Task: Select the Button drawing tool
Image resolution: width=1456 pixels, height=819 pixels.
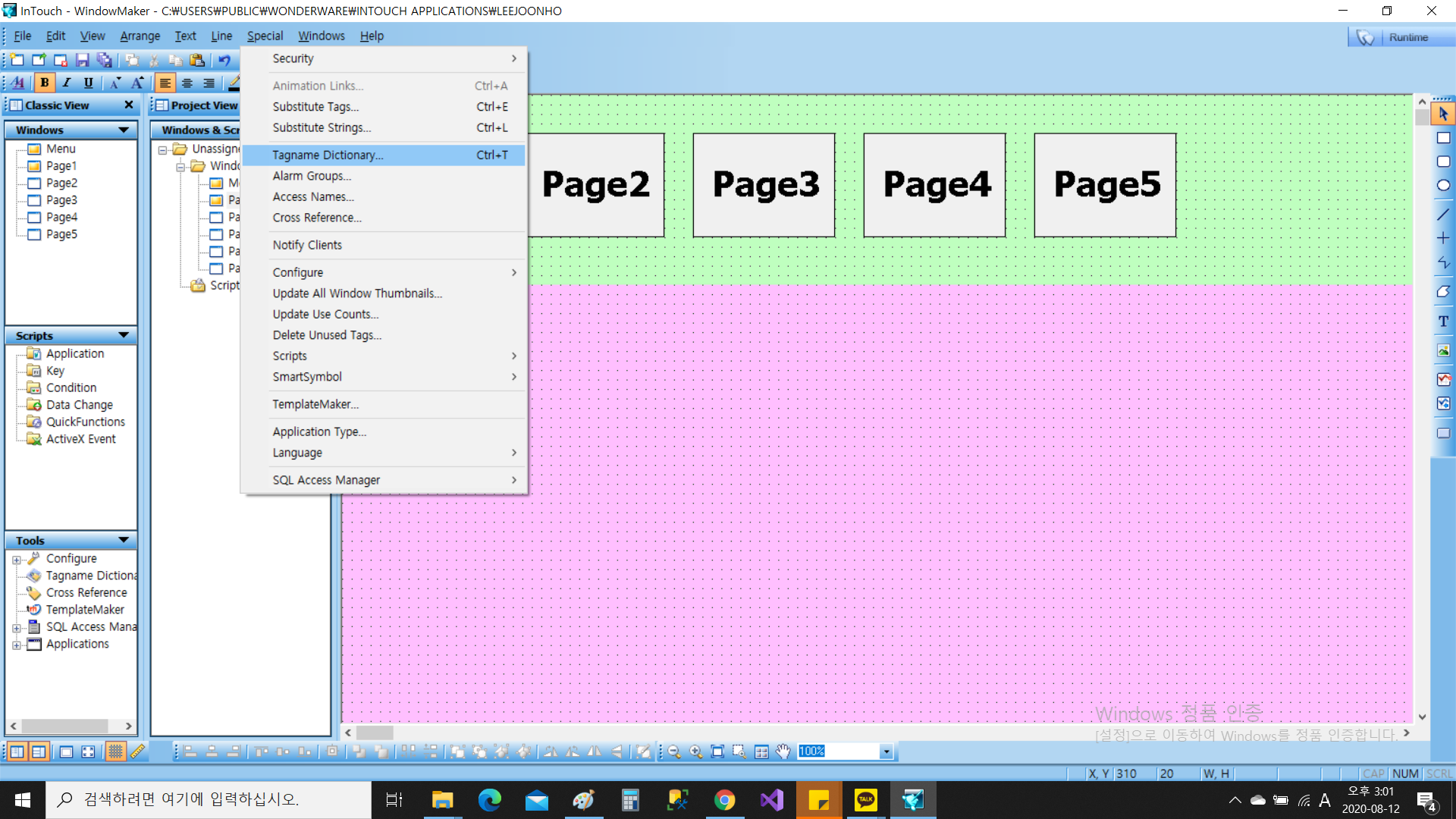Action: coord(1443,433)
